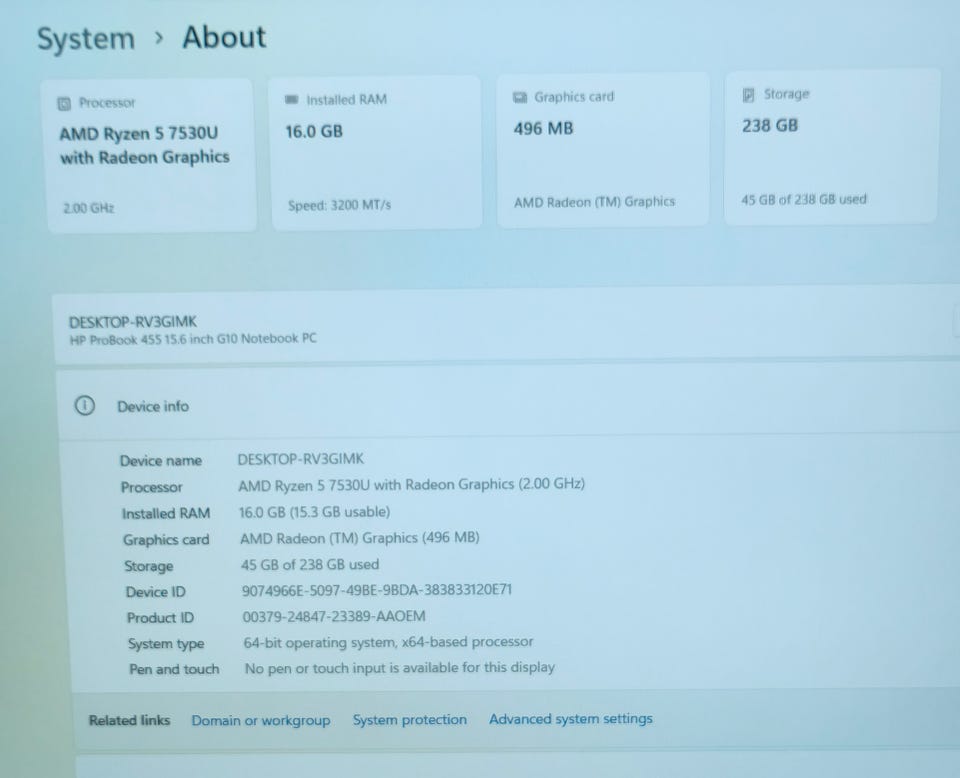The height and width of the screenshot is (778, 960).
Task: Select the 16.0 GB Installed RAM card
Action: tap(376, 153)
